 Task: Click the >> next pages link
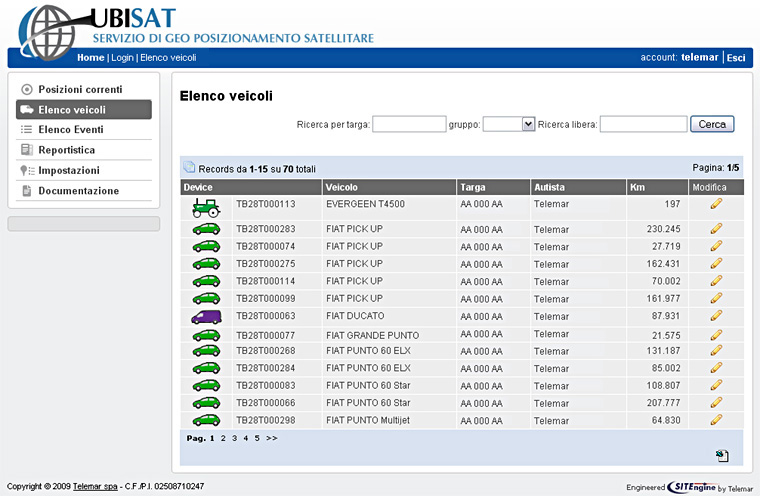click(x=271, y=438)
